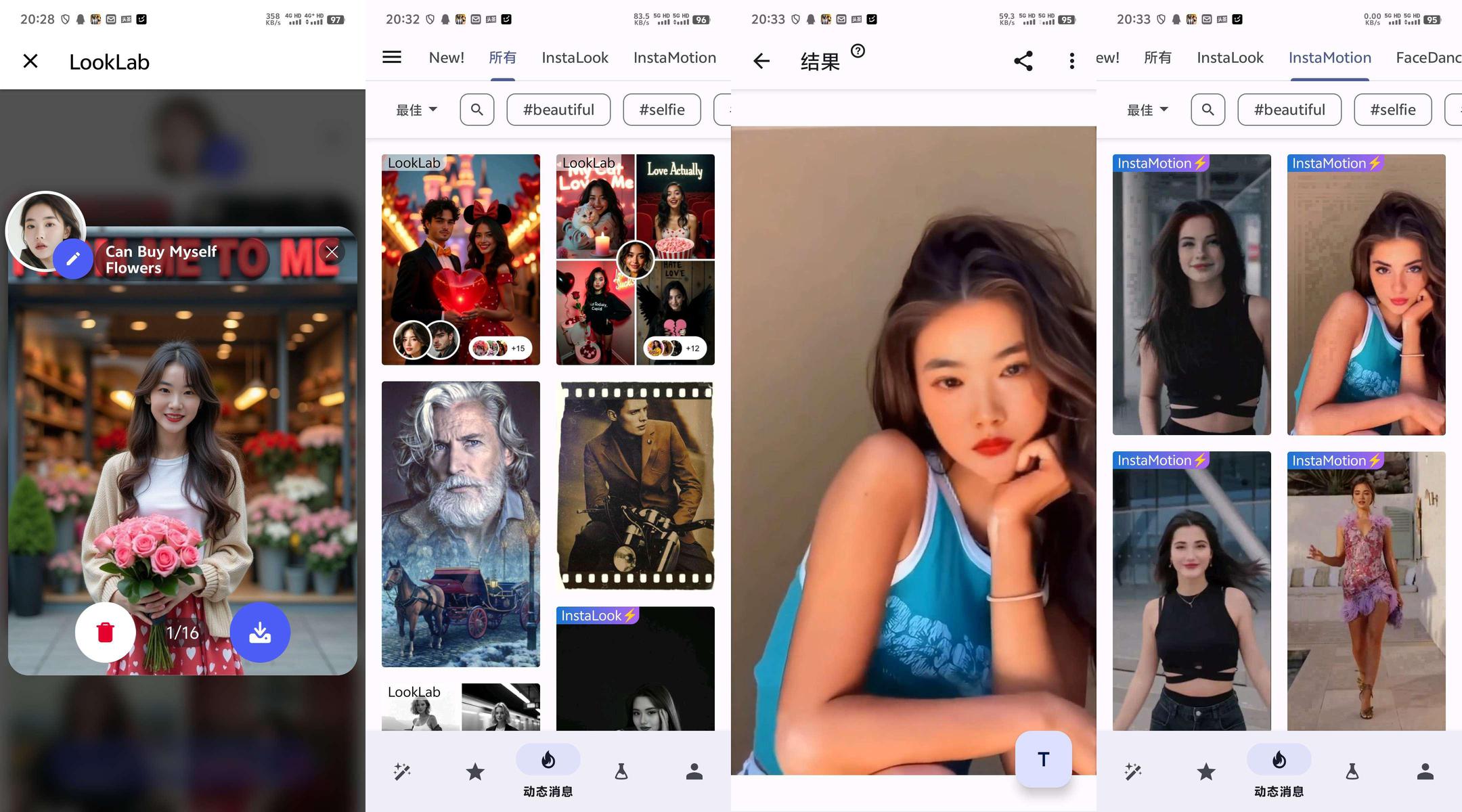Dismiss the Can Buy Myself Flowers card

tap(332, 252)
